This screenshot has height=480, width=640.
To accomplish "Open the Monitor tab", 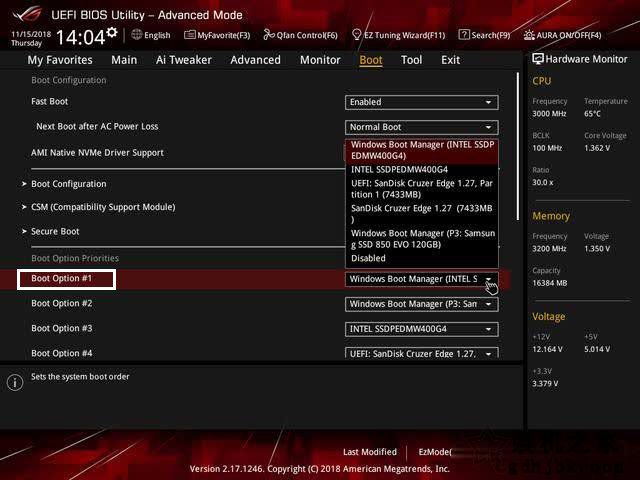I will point(320,60).
